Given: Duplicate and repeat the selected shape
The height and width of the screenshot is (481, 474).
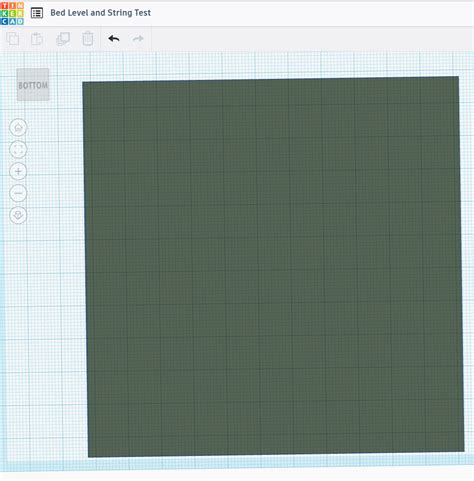Looking at the screenshot, I should click(63, 39).
